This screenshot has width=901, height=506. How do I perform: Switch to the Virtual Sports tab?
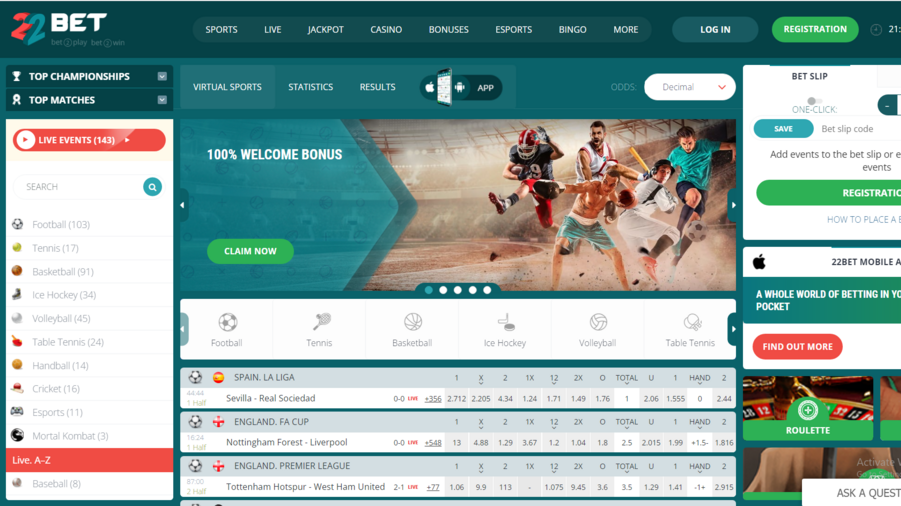[x=227, y=88]
